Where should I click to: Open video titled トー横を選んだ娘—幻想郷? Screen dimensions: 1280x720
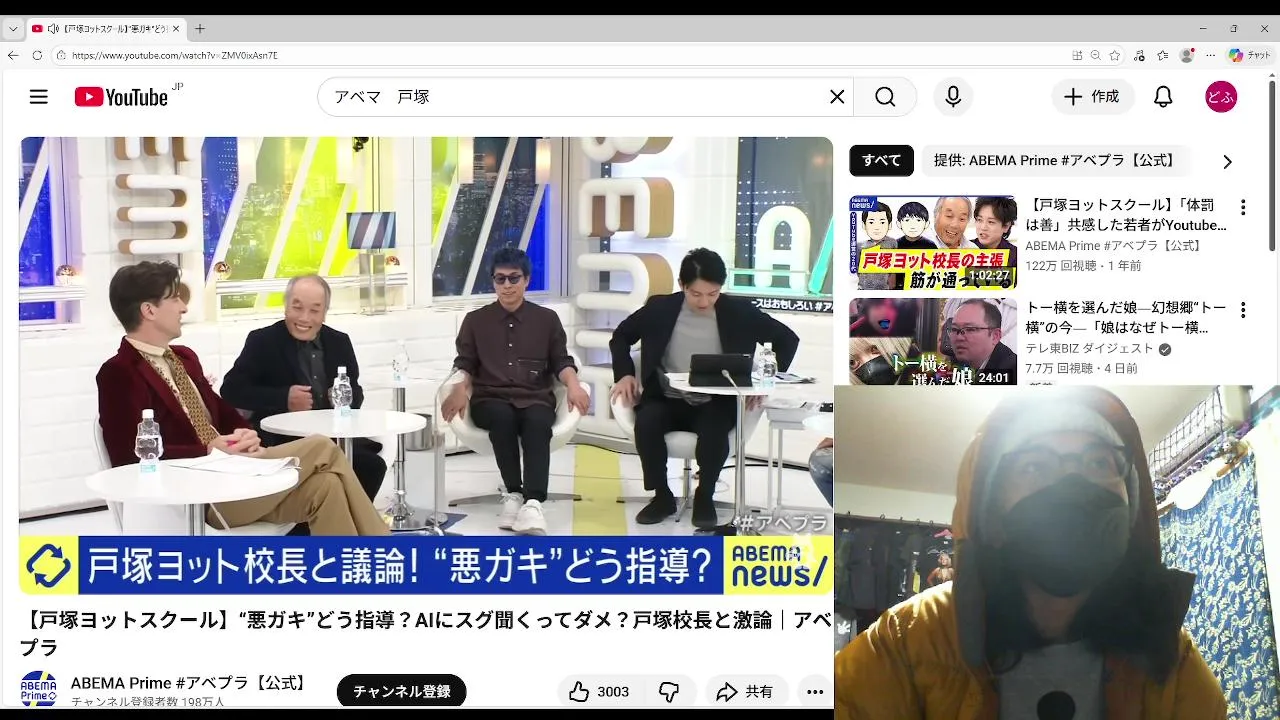[1126, 318]
